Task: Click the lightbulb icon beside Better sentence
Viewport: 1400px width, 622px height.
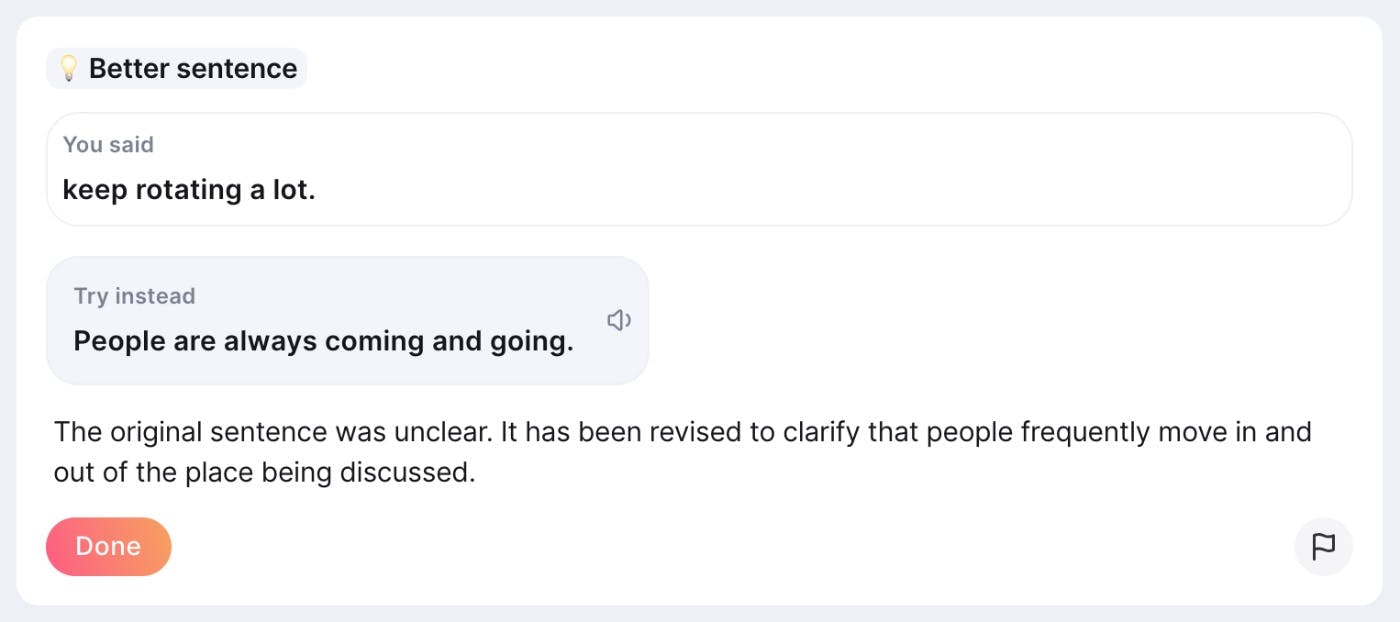Action: pos(68,68)
